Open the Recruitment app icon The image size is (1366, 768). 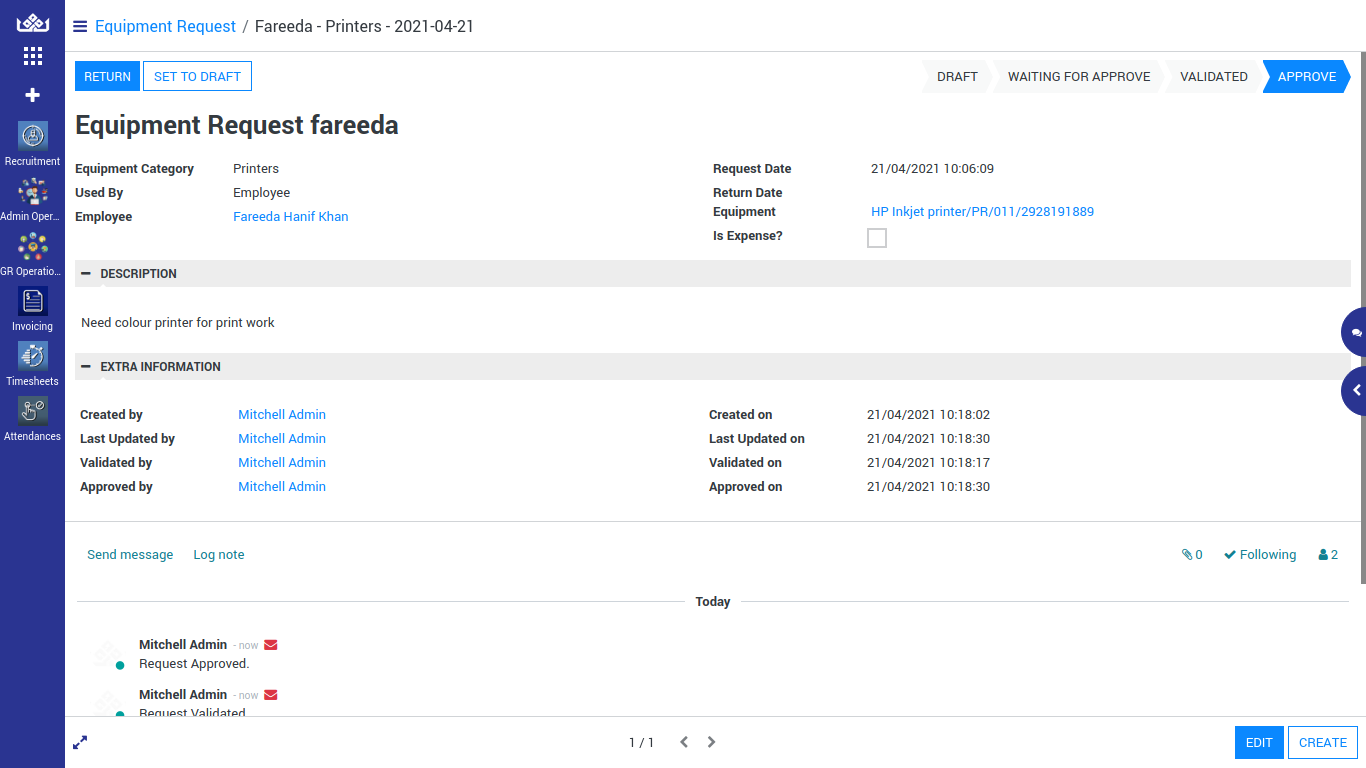pos(32,137)
